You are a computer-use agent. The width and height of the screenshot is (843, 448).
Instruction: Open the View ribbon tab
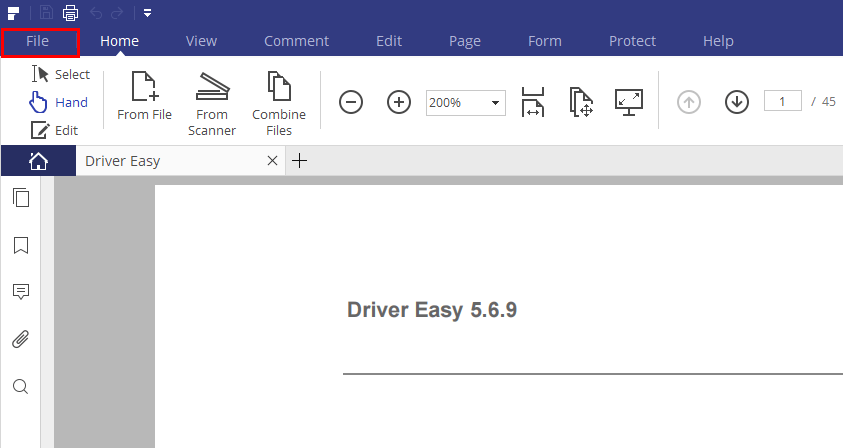pyautogui.click(x=202, y=41)
